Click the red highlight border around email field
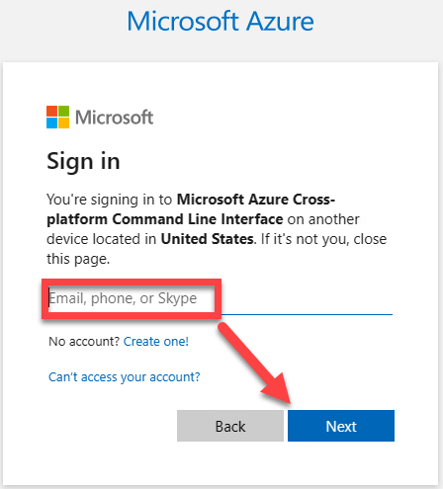This screenshot has width=443, height=489. point(131,299)
